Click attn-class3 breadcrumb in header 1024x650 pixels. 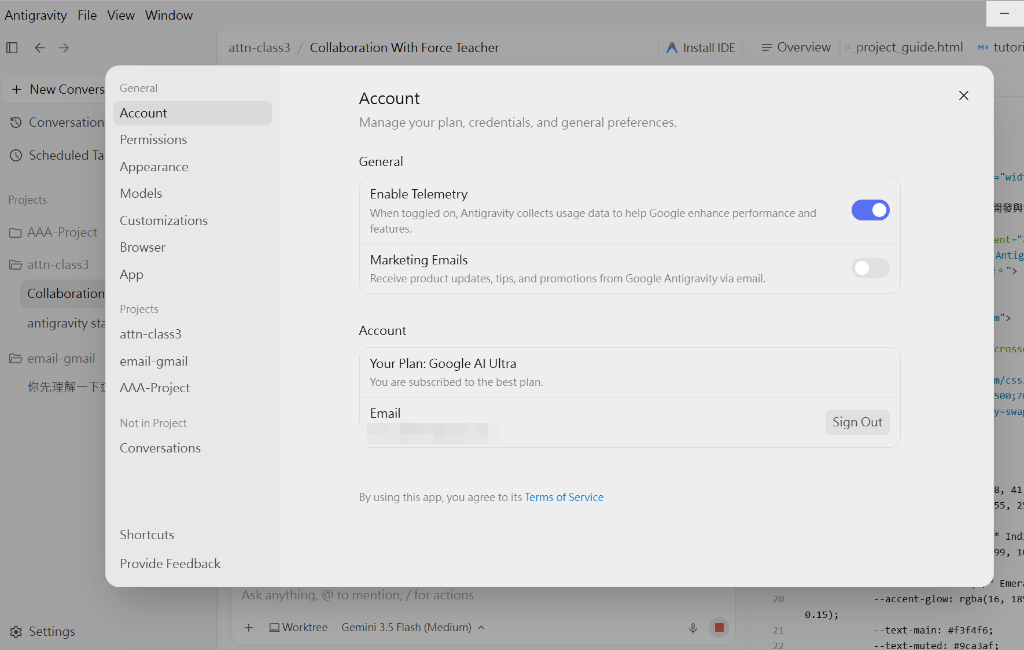pyautogui.click(x=259, y=48)
